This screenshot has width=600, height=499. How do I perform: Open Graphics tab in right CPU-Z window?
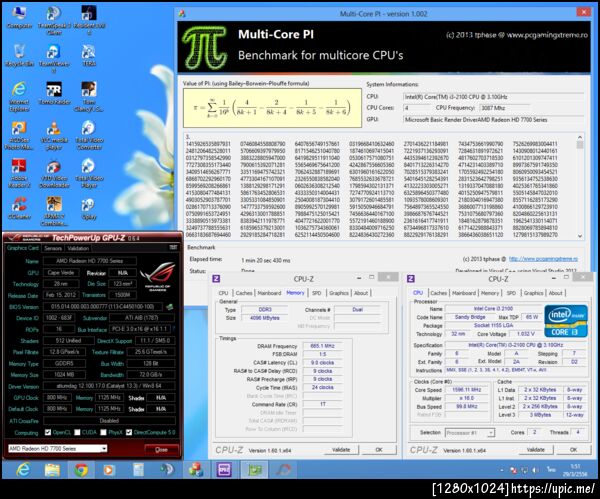[x=533, y=293]
